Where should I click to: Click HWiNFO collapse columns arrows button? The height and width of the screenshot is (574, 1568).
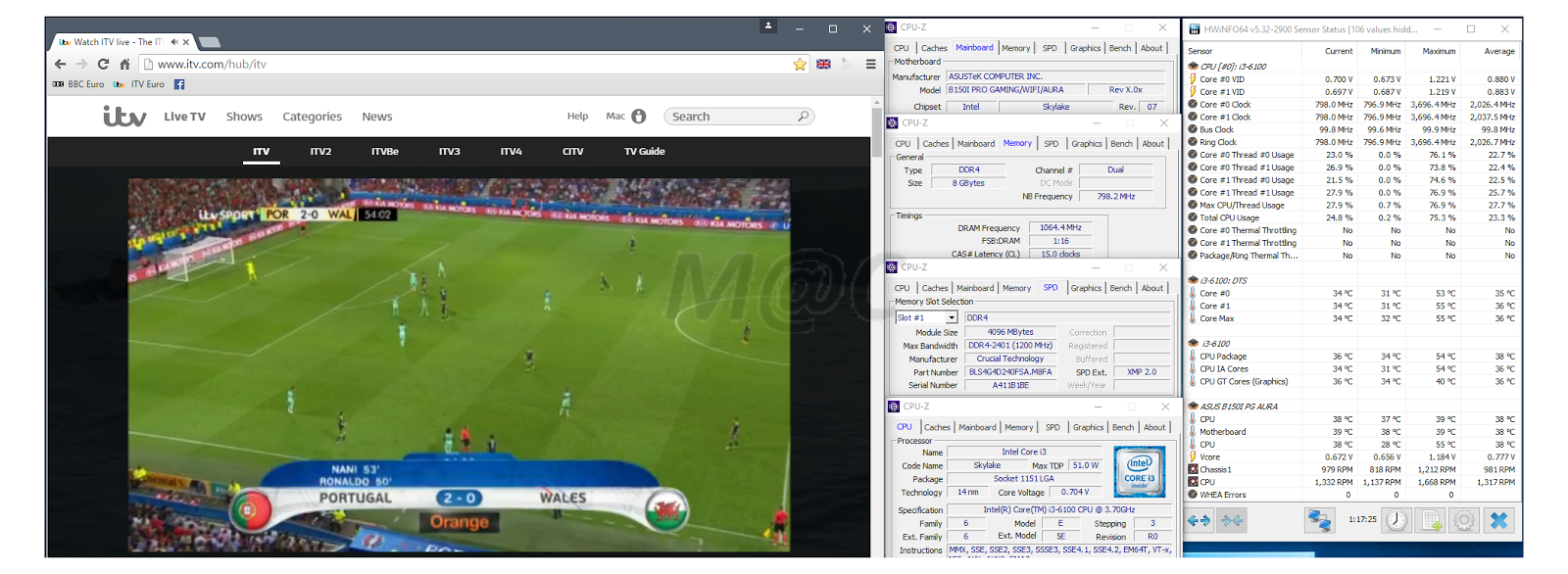point(1232,521)
